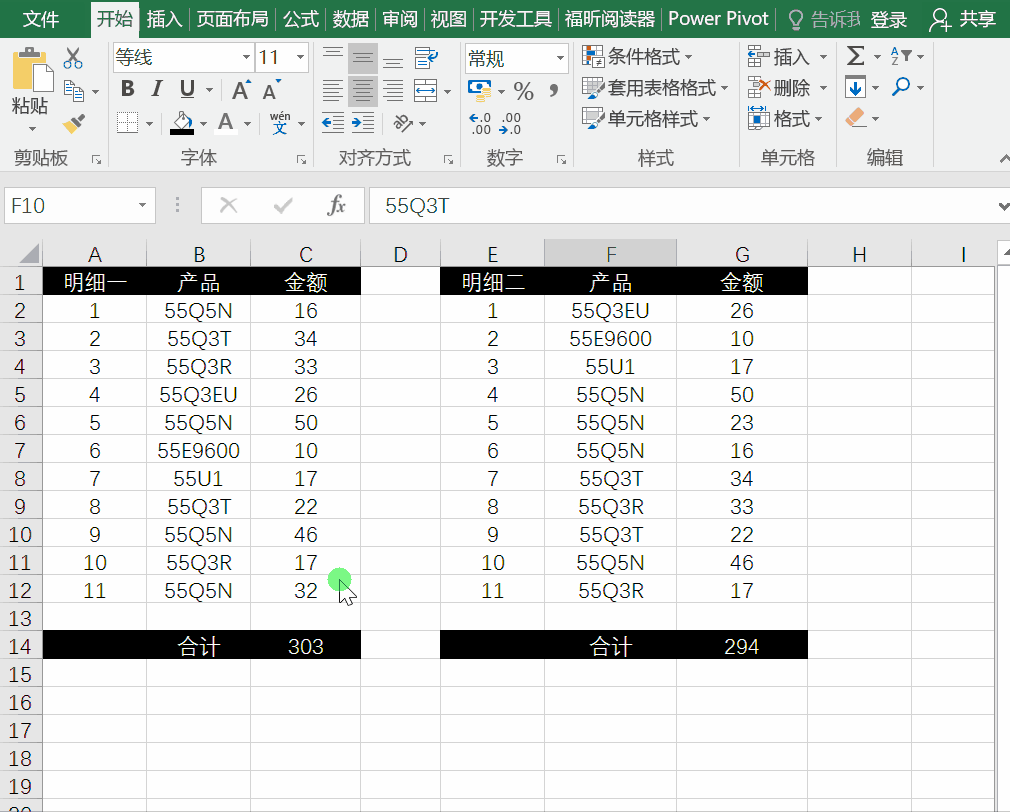Image resolution: width=1010 pixels, height=812 pixels.
Task: Click the Clear eraser icon
Action: (855, 118)
